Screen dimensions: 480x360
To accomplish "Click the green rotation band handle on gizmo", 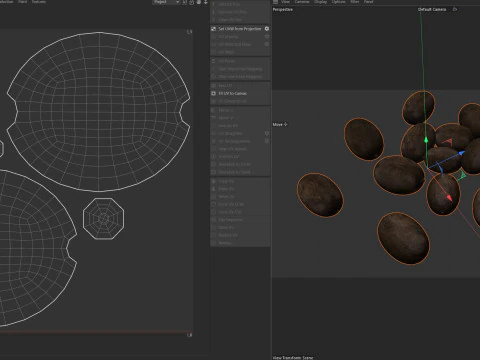I will (x=462, y=175).
